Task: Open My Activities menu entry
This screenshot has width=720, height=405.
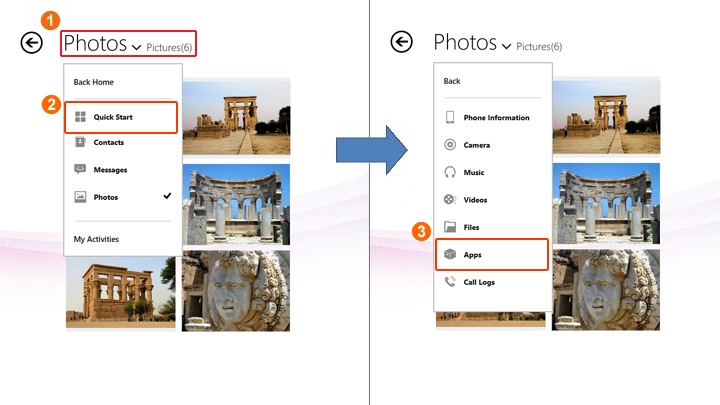Action: pos(96,239)
